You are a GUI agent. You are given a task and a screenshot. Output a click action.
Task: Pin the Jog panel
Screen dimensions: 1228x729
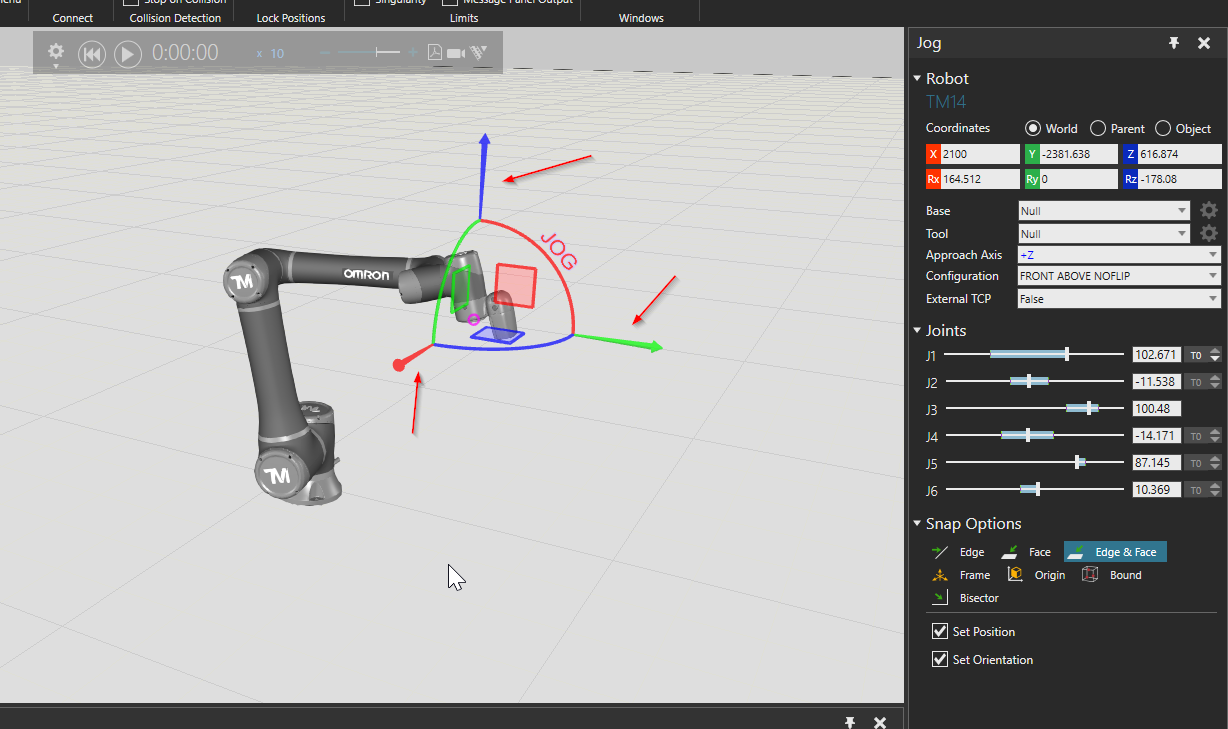click(1175, 43)
